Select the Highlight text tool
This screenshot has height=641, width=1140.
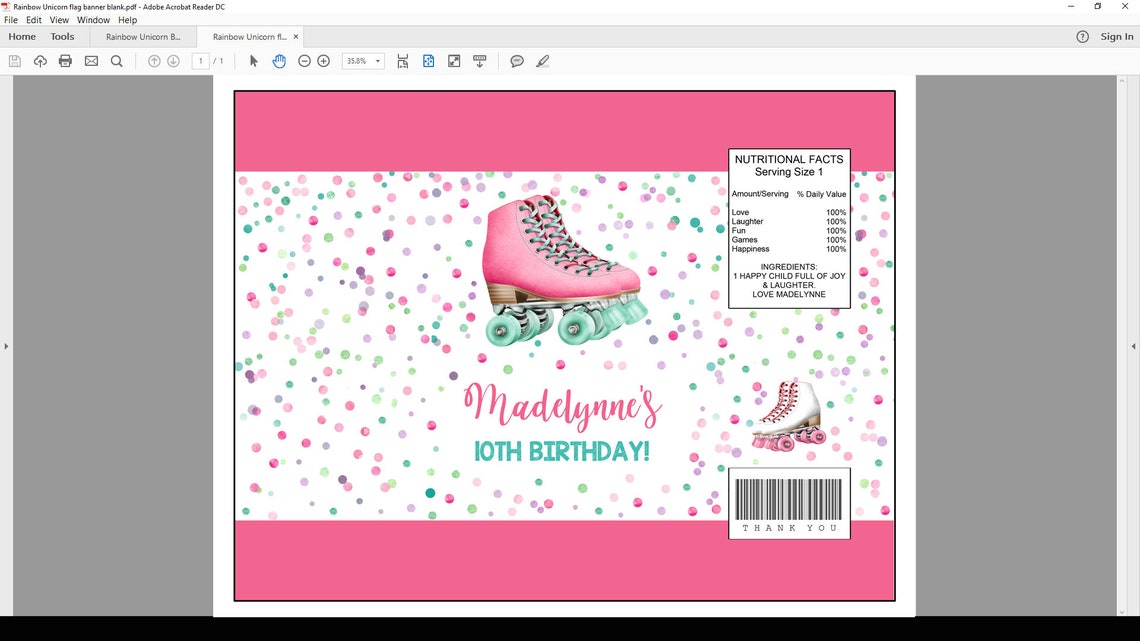click(542, 60)
